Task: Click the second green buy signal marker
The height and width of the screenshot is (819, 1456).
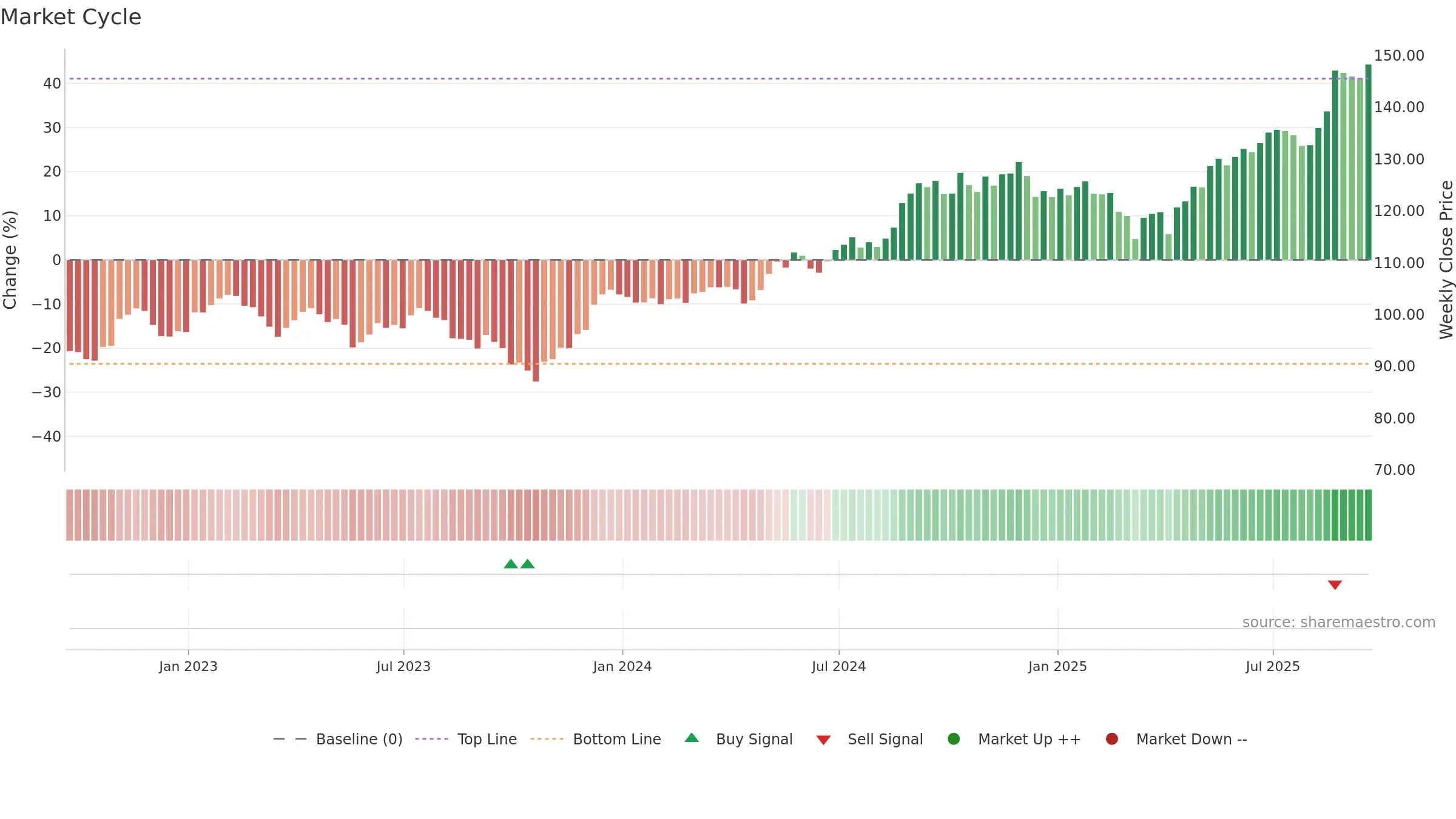Action: pos(528,564)
